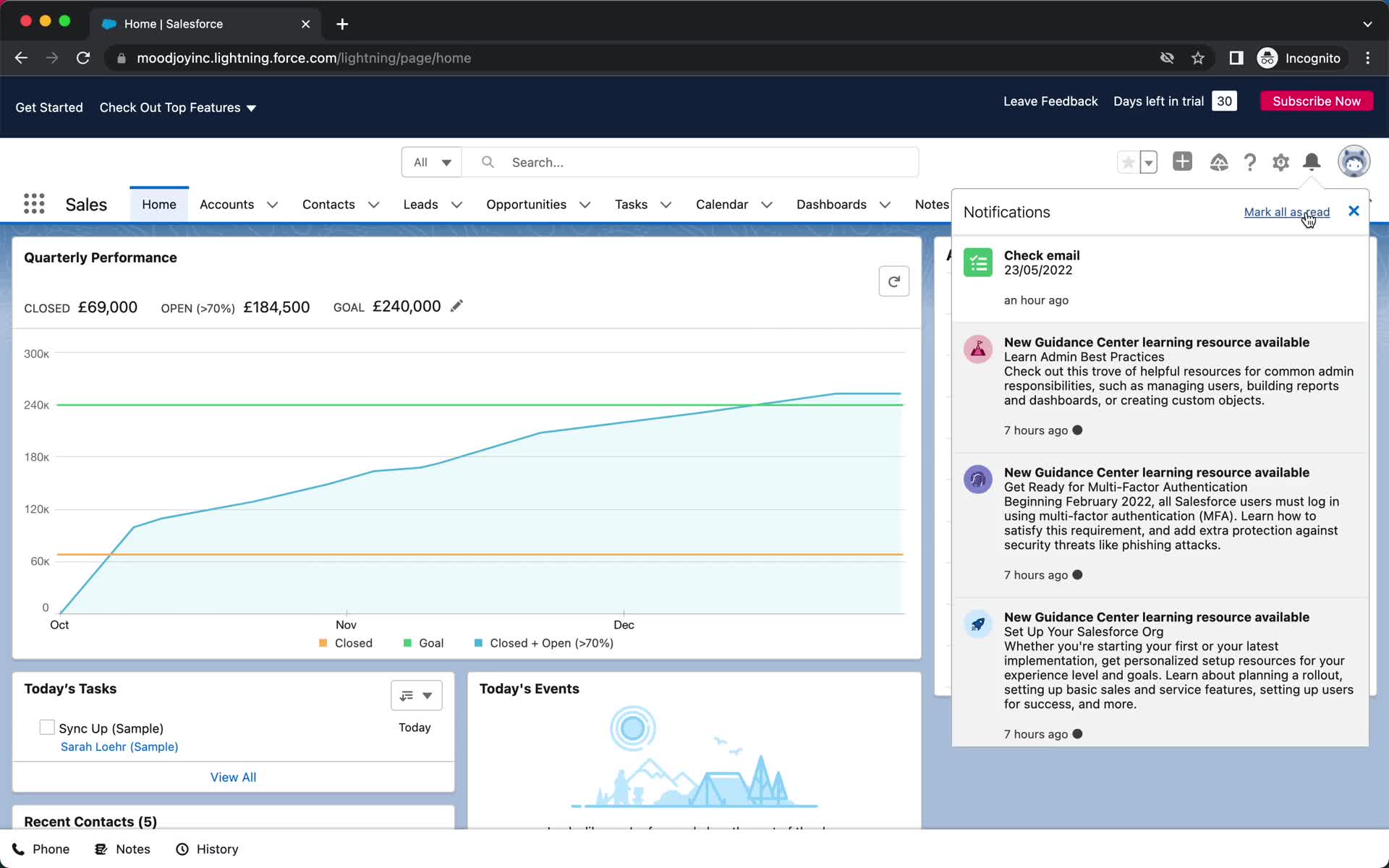
Task: Click the Set Up Your Salesforce Org rocket icon
Action: [x=978, y=624]
